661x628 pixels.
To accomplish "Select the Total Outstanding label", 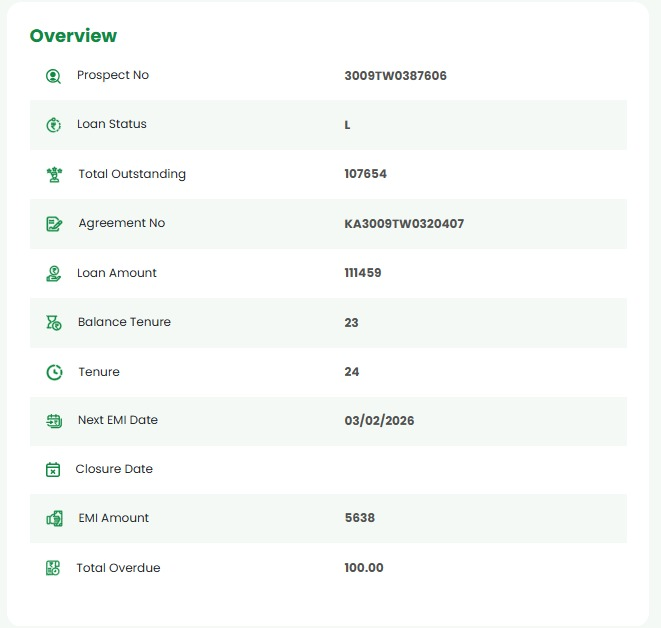I will 132,174.
